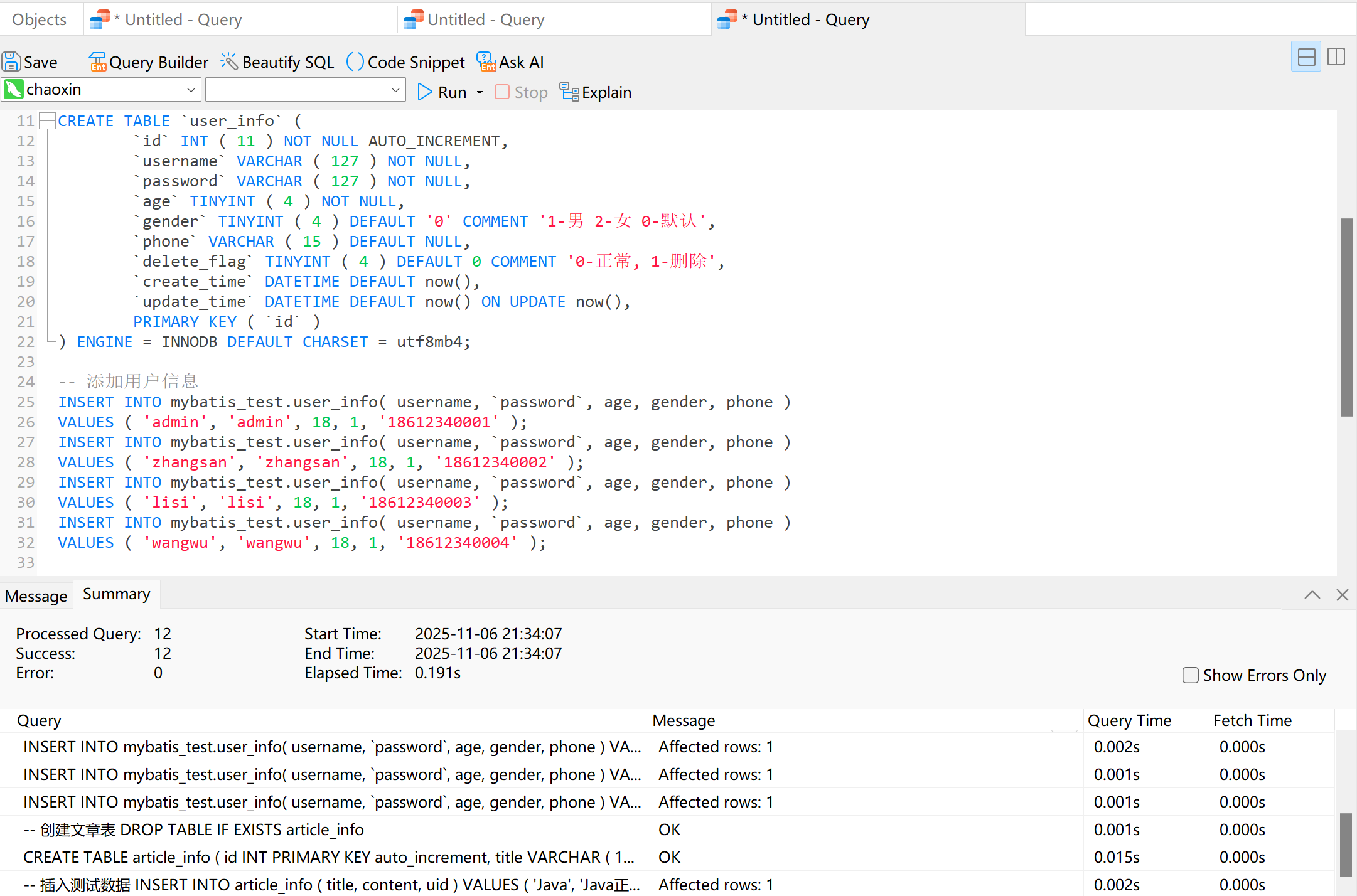Click the SQL editor vertical scrollbar

(x=1346, y=317)
